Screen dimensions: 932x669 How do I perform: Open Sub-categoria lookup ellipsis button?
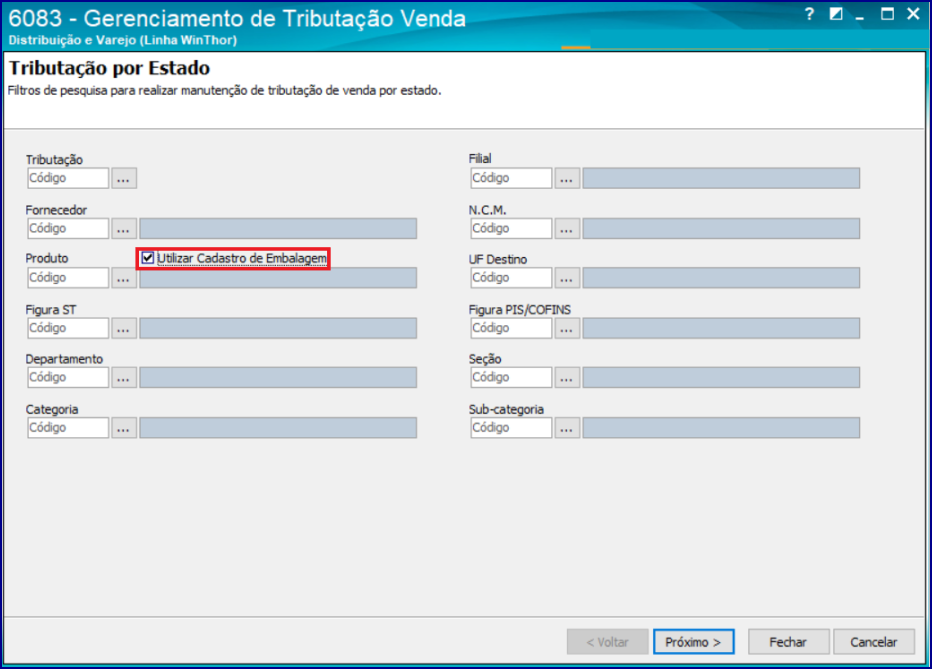coord(567,428)
